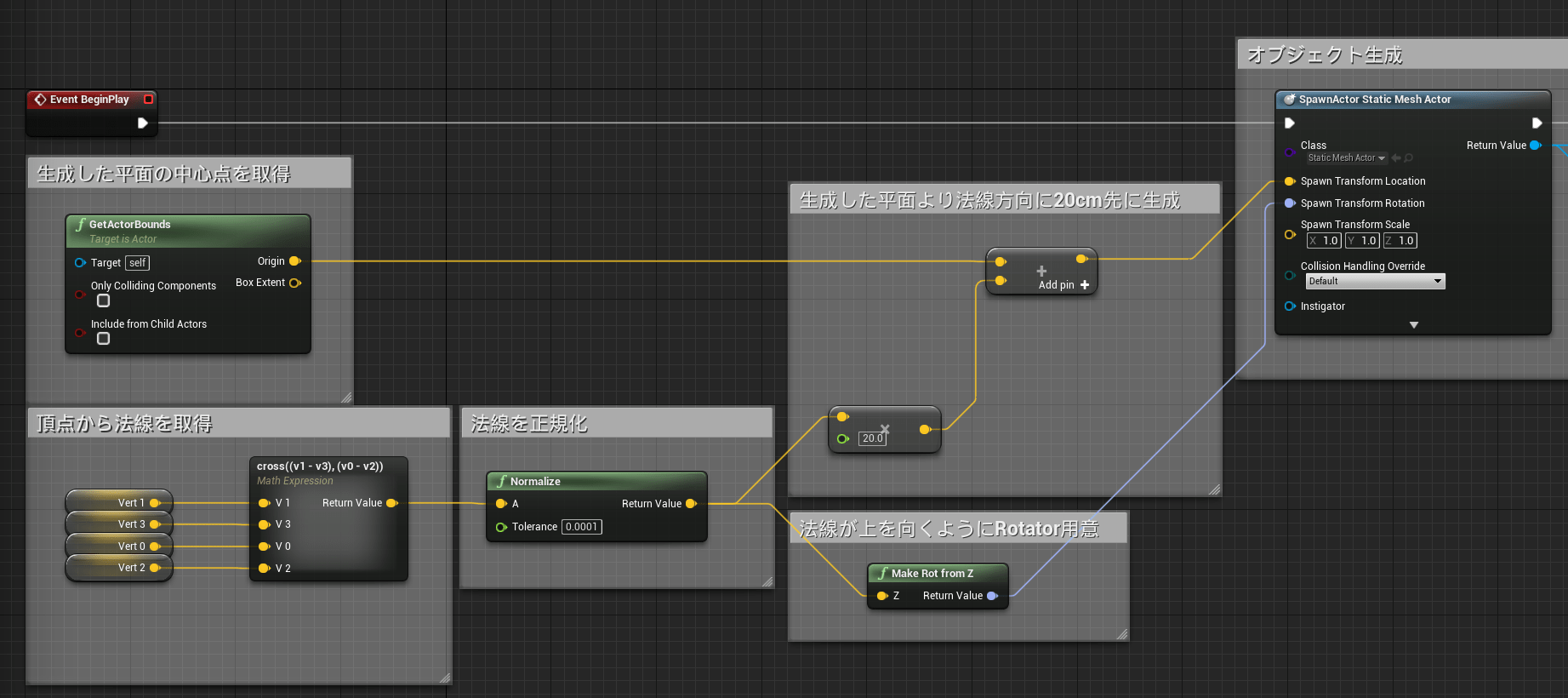Click the Event BeginPlay red delegate pin
The width and height of the screenshot is (1568, 698).
149,100
